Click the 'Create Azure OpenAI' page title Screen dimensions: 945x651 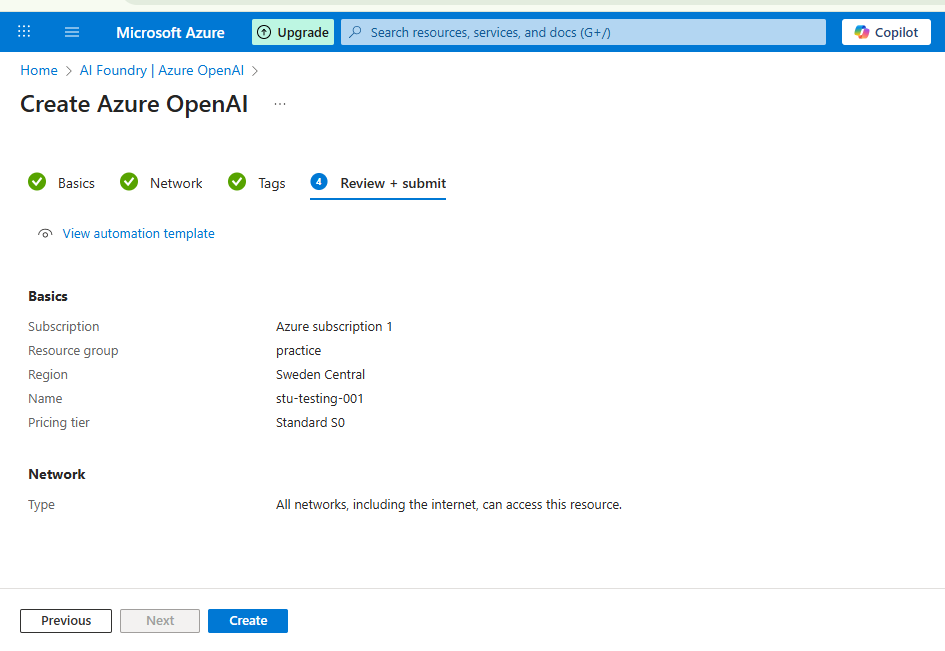[x=134, y=104]
